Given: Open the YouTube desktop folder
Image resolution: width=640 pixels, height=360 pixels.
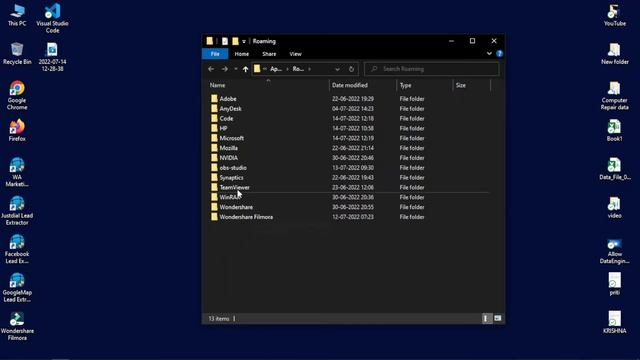Looking at the screenshot, I should tap(614, 15).
